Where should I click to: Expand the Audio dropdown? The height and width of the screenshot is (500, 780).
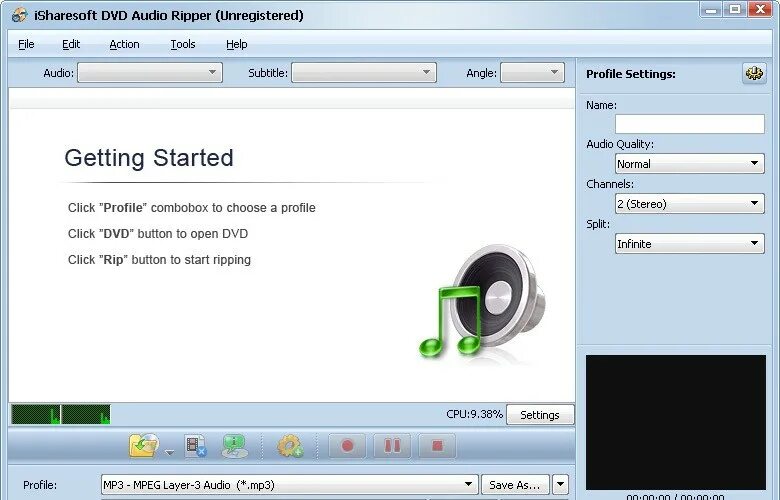150,73
